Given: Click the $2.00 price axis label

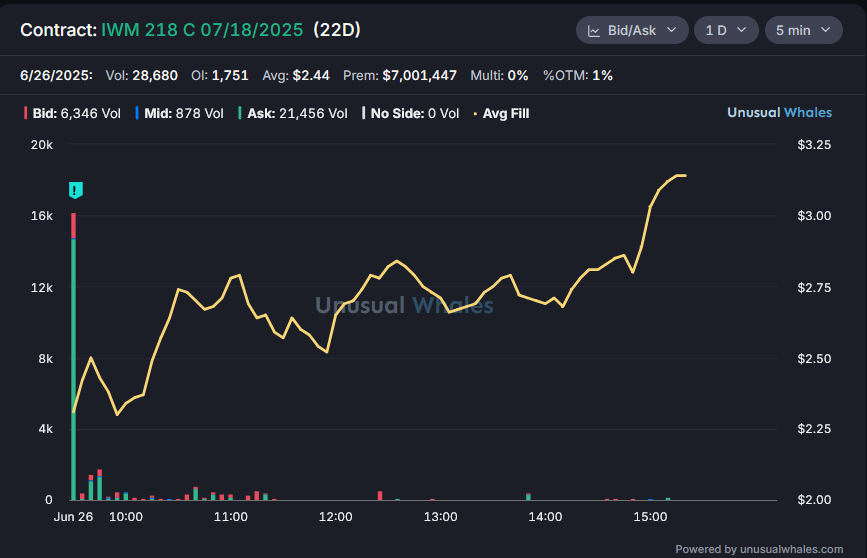Looking at the screenshot, I should pos(814,500).
